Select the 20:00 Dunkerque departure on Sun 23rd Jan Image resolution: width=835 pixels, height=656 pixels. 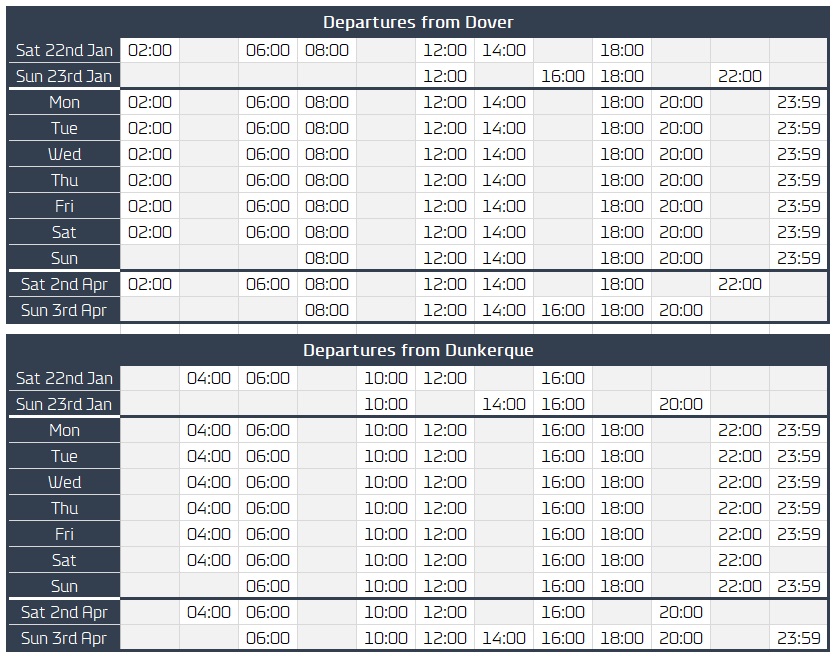click(681, 404)
